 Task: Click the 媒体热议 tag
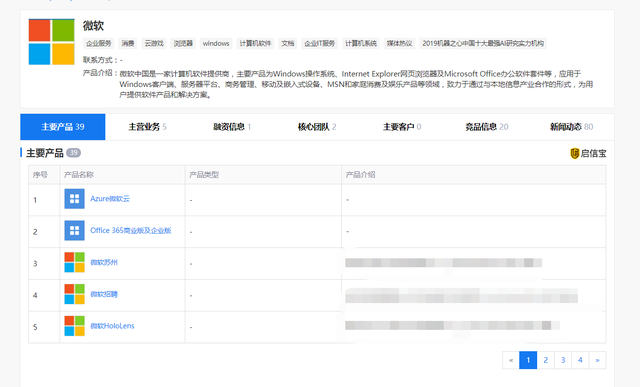click(400, 43)
